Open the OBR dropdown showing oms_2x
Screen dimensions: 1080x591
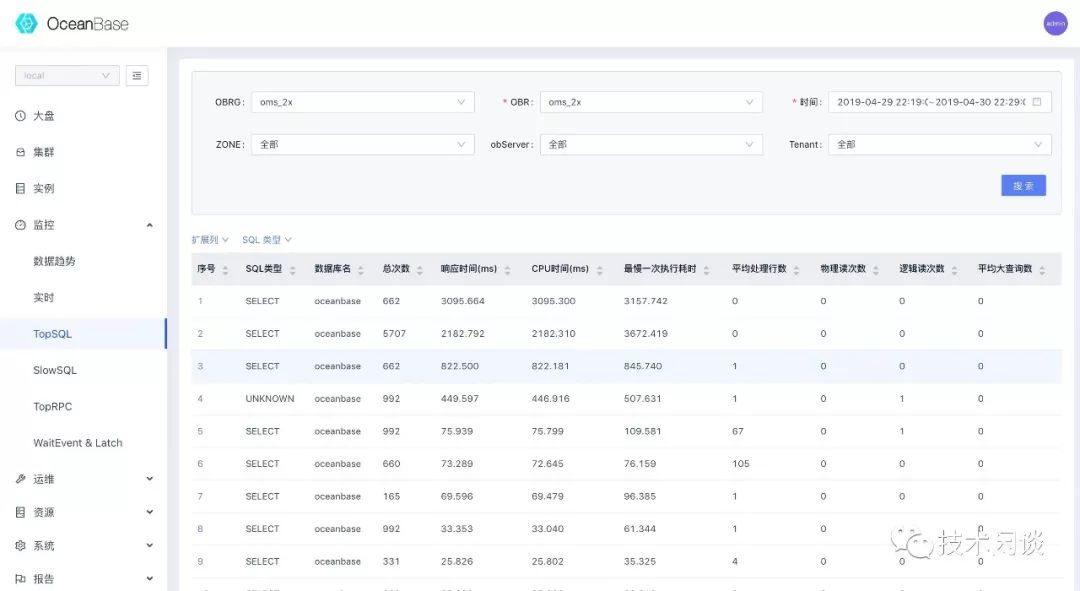[x=651, y=102]
